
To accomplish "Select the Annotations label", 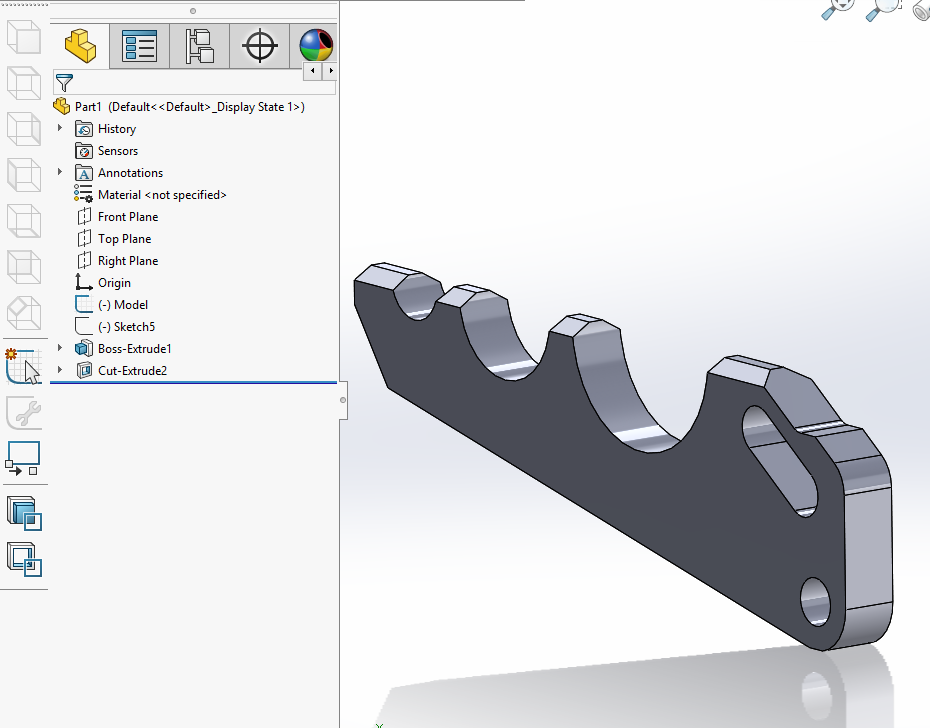I will click(x=130, y=173).
